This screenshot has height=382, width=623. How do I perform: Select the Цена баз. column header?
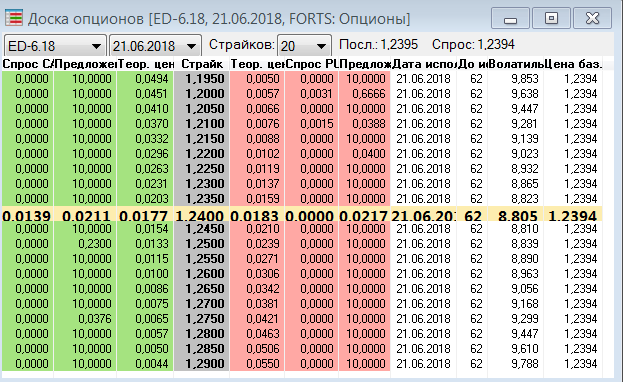[573, 64]
